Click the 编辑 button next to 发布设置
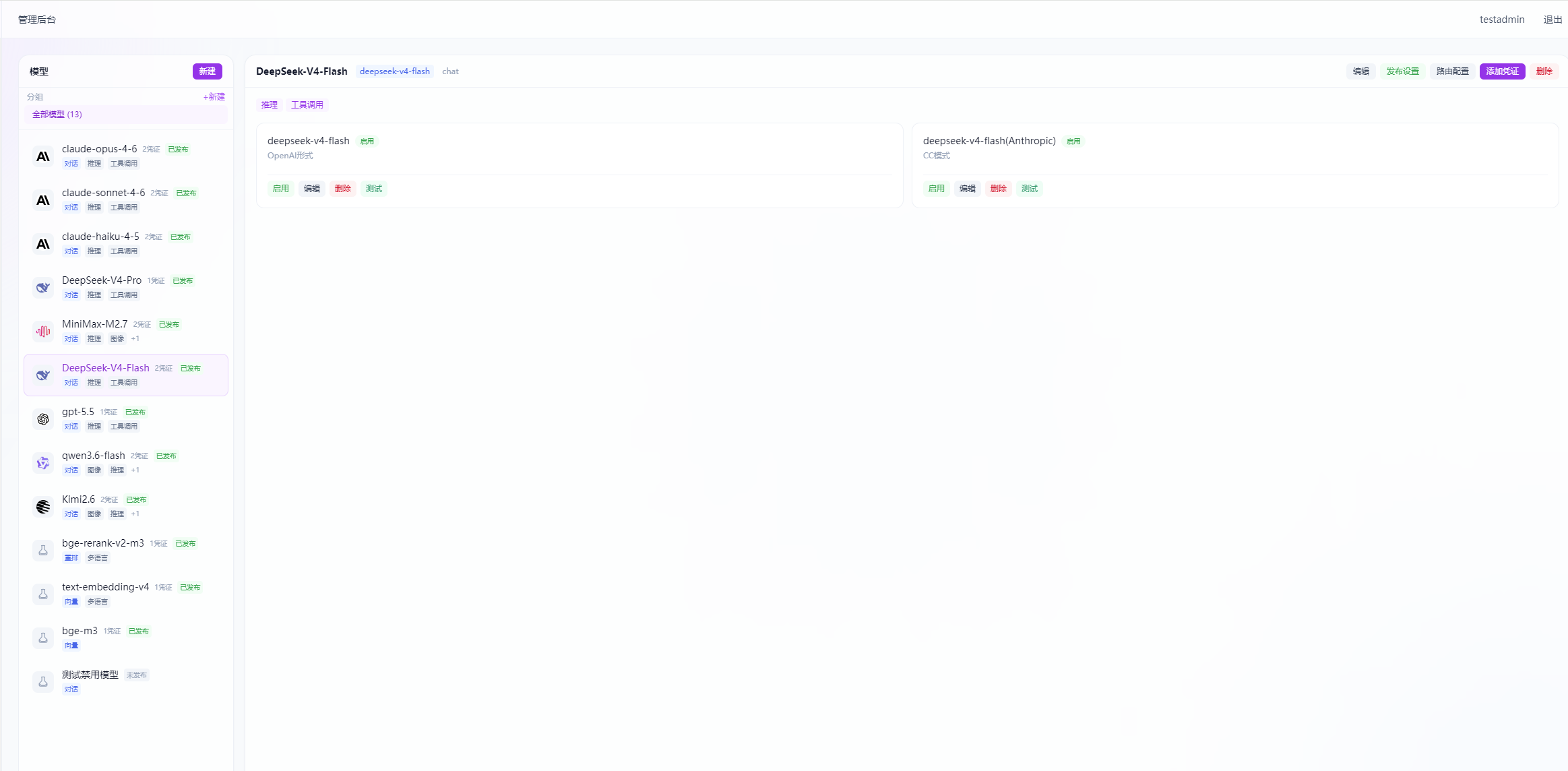Screen dimensions: 1568x771 pyautogui.click(x=1361, y=71)
